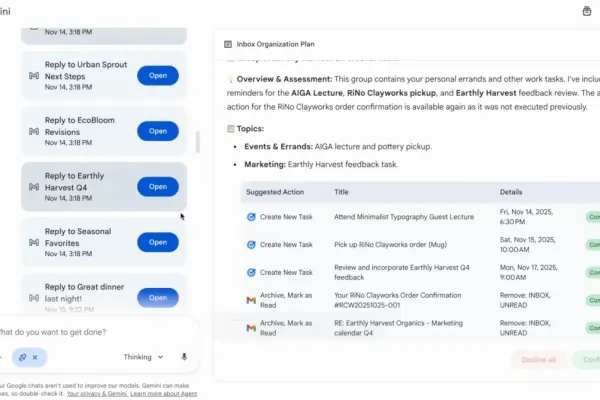Click the agent tool icon in prompt chip
Image resolution: width=600 pixels, height=400 pixels.
coord(22,357)
